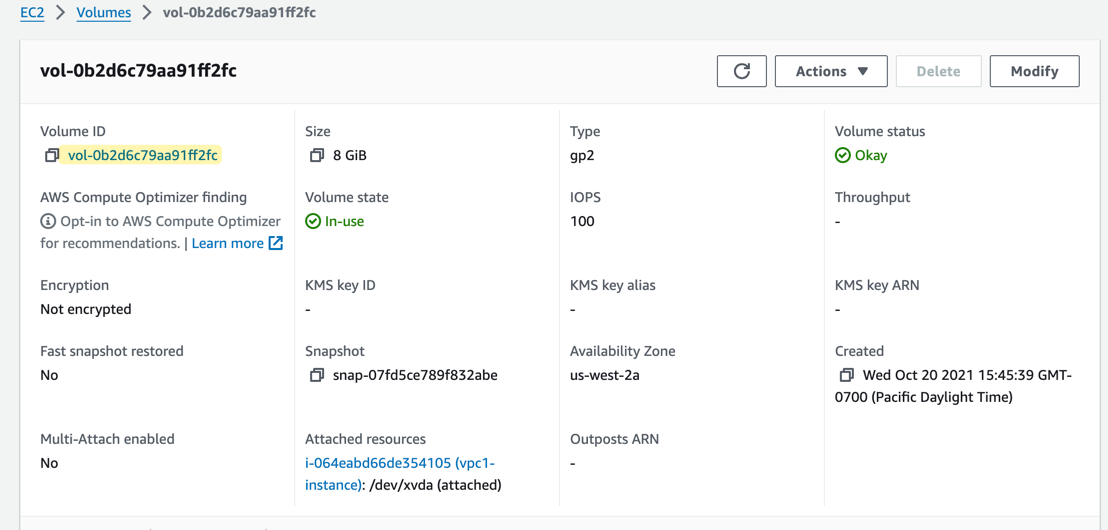Click the Encryption label
Image resolution: width=1108 pixels, height=530 pixels.
(x=75, y=285)
